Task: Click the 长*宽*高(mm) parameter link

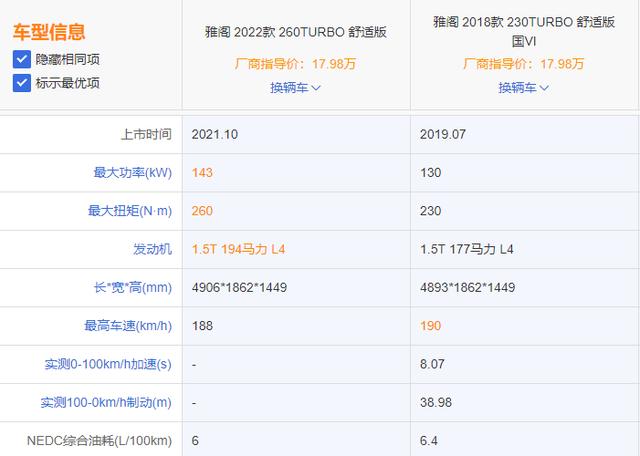Action: point(133,287)
